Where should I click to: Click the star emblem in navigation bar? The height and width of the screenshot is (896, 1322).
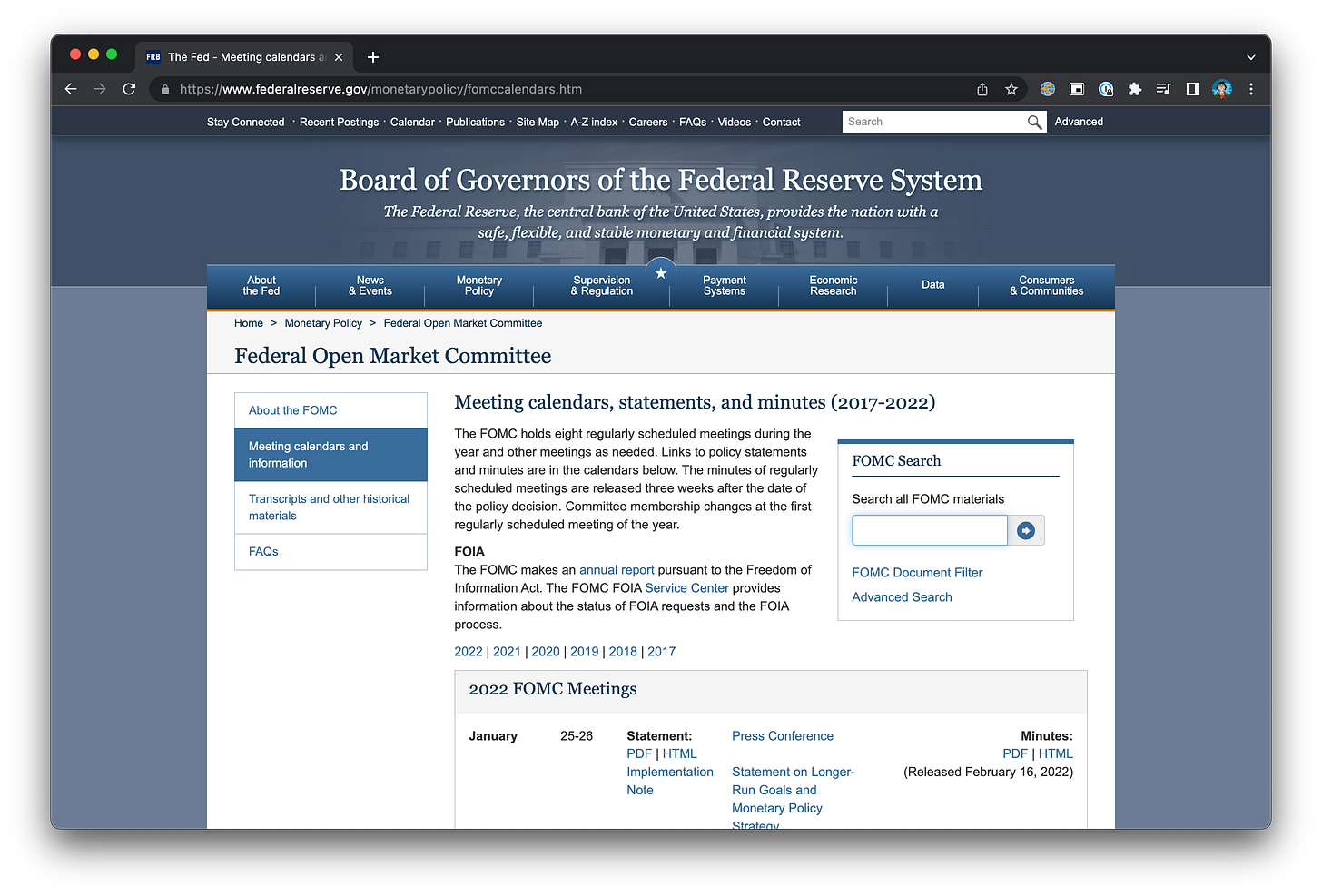coord(661,273)
